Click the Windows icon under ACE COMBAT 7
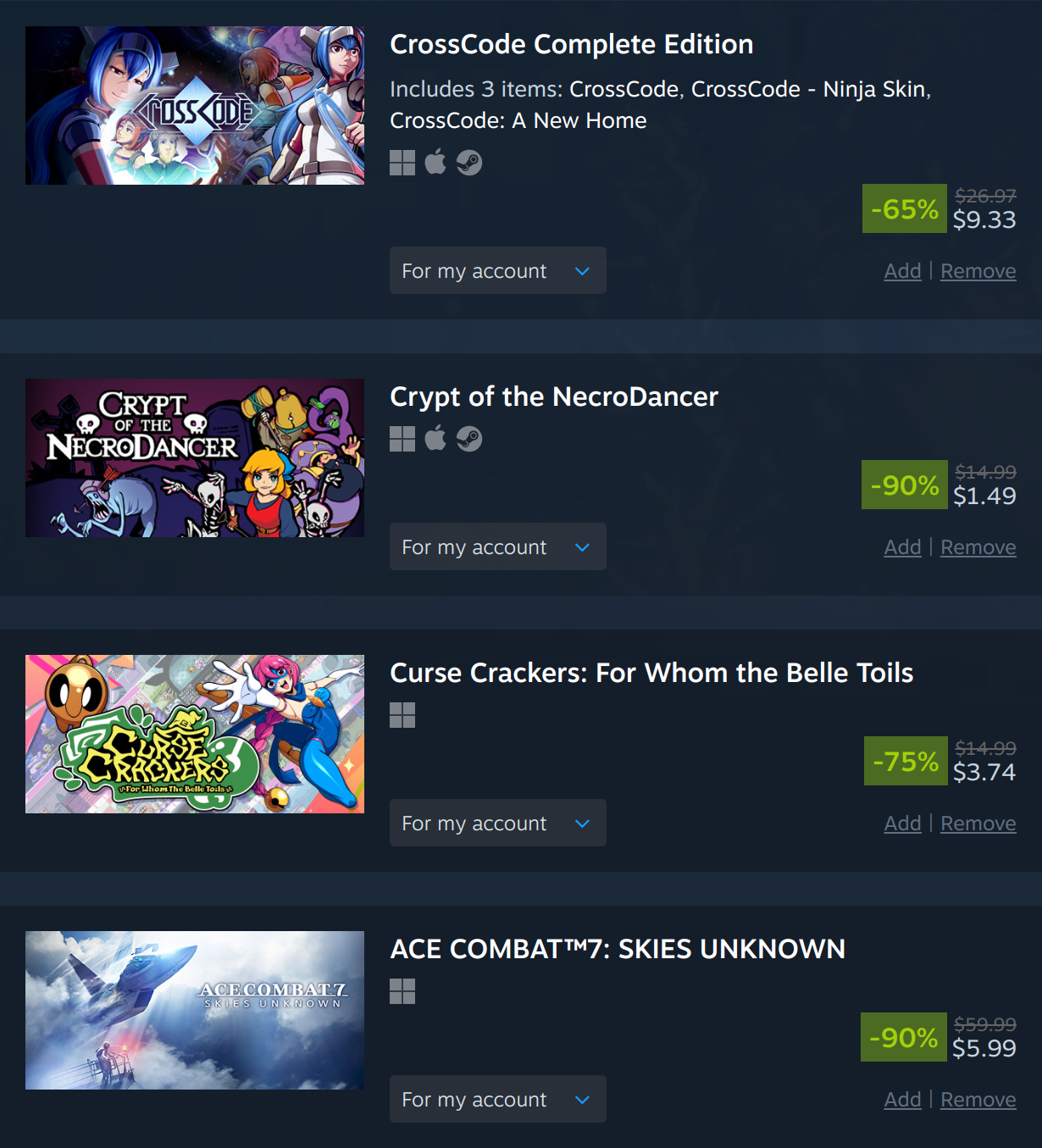1042x1148 pixels. tap(402, 991)
